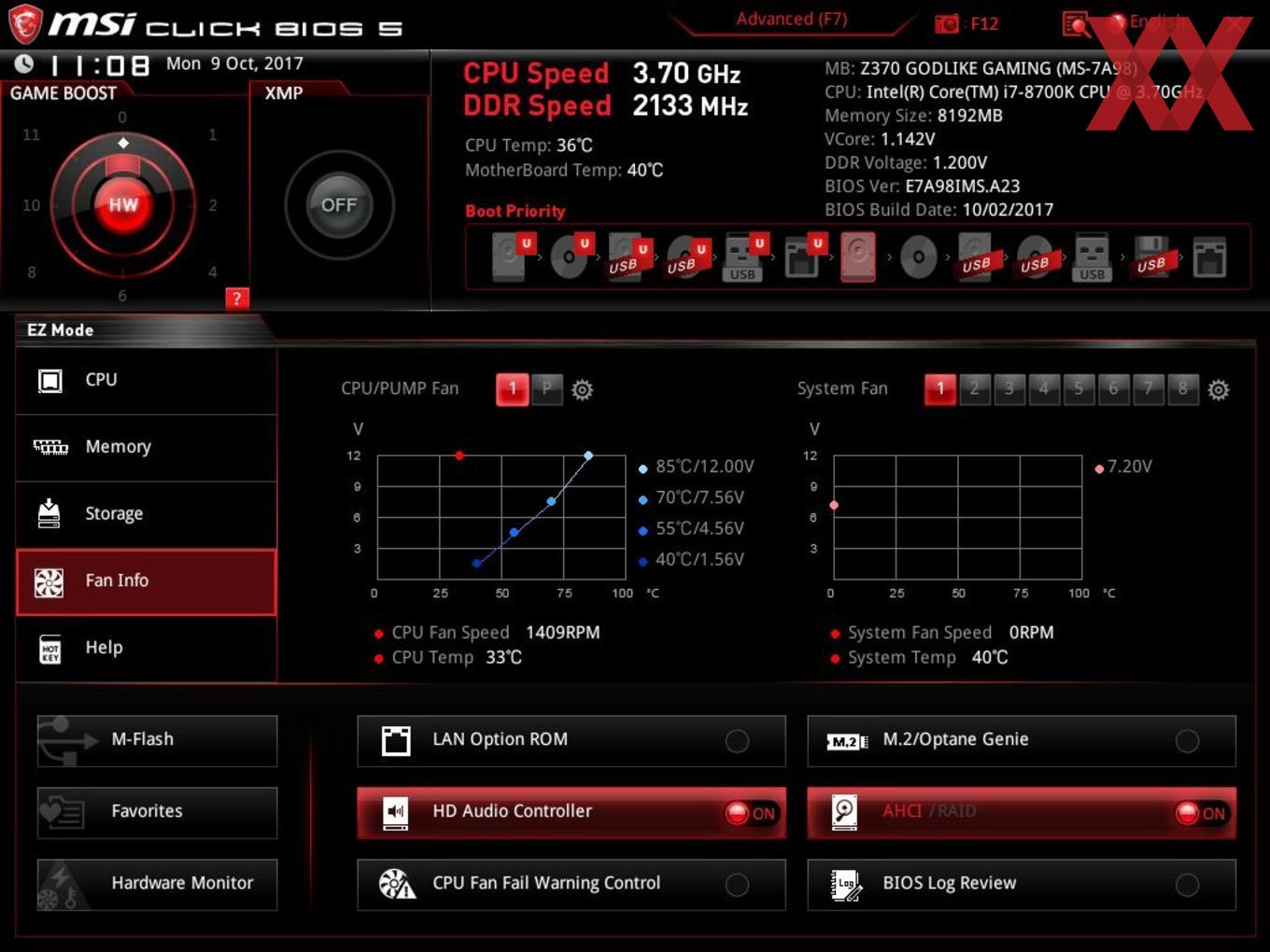Click the 7.20V System Fan legend entry
Image resolution: width=1270 pixels, height=952 pixels.
pos(1123,467)
